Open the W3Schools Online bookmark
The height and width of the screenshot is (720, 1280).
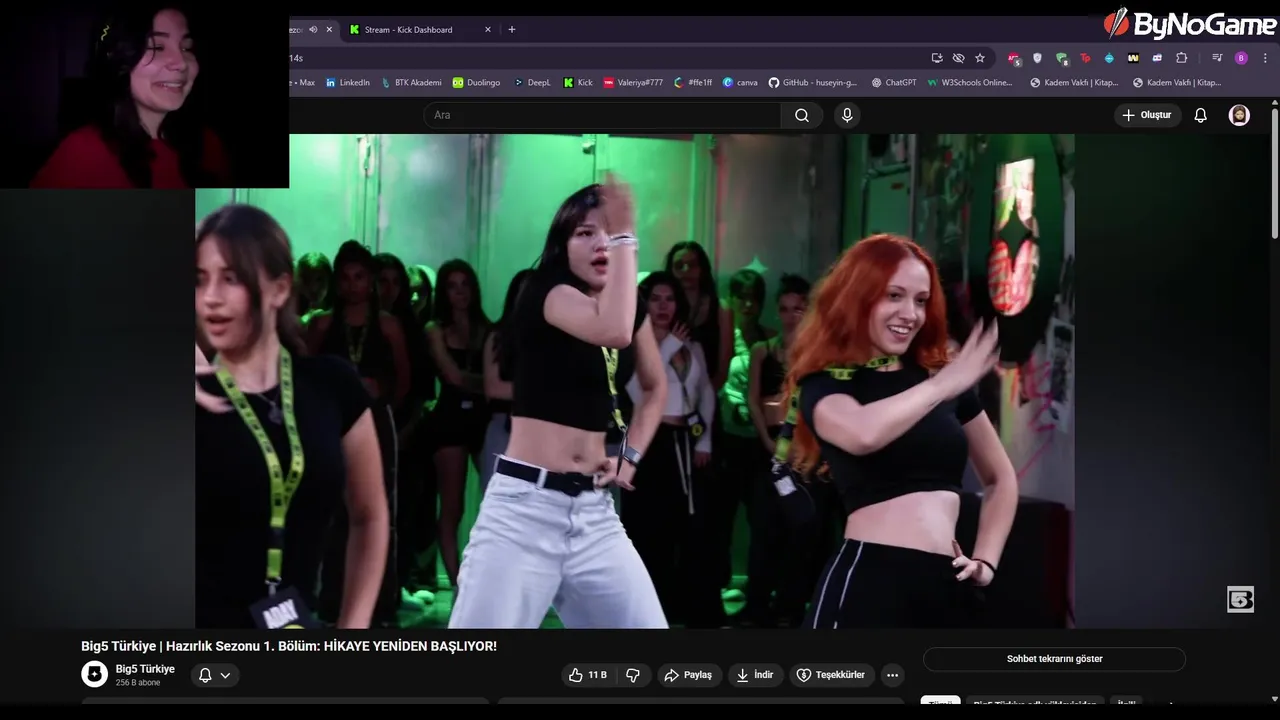(x=971, y=83)
